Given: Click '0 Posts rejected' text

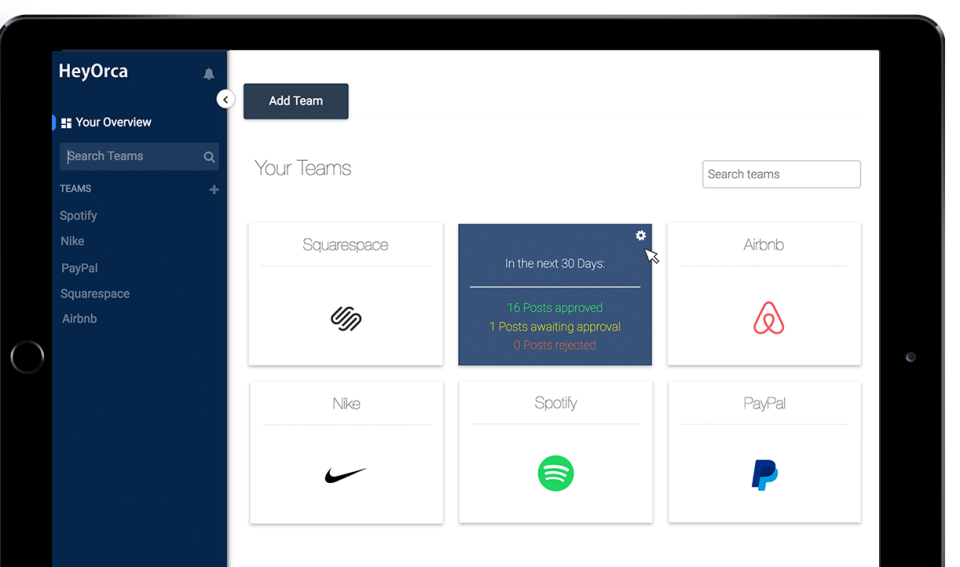Looking at the screenshot, I should (555, 345).
